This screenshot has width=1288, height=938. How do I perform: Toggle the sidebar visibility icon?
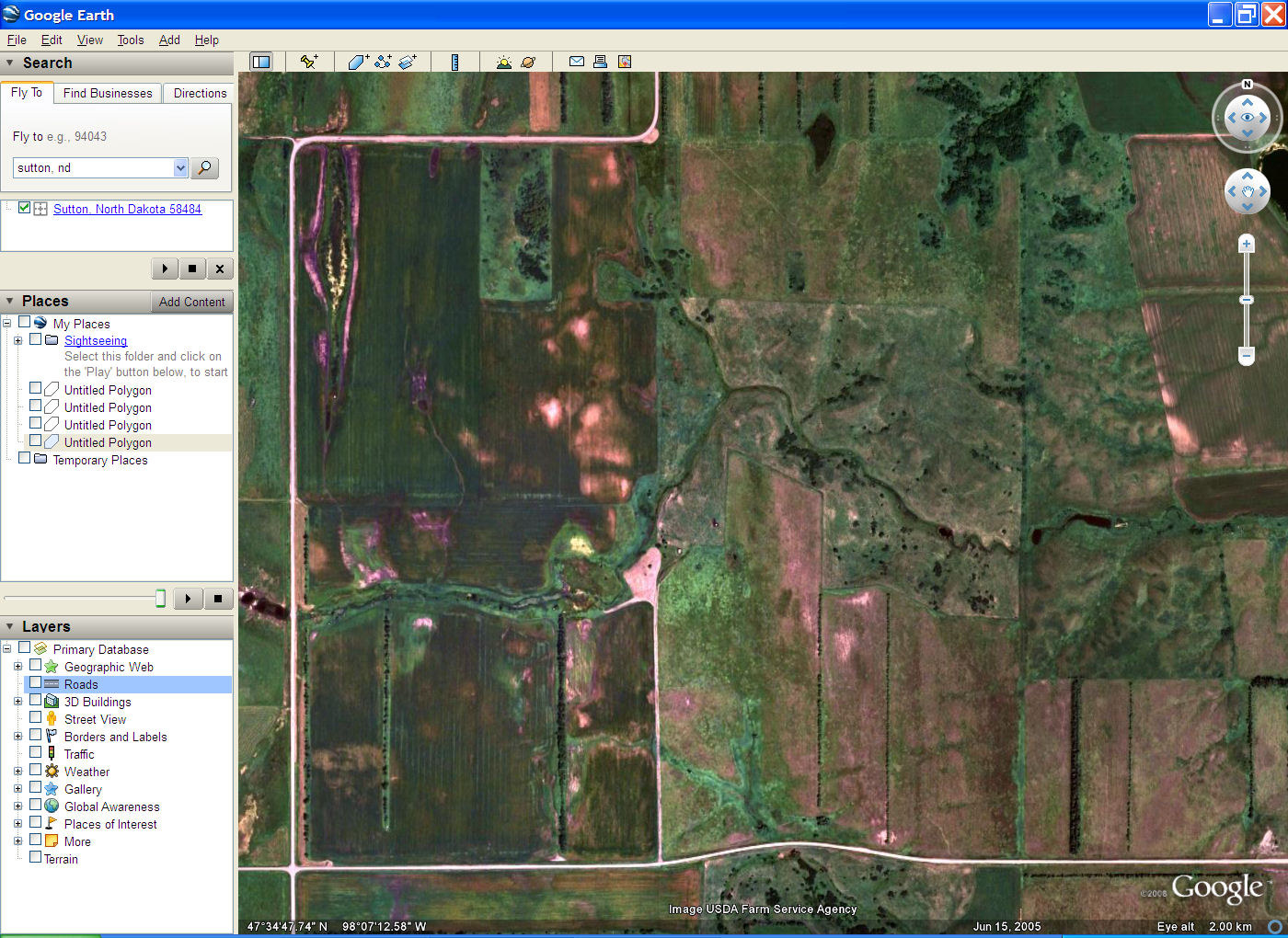(261, 62)
